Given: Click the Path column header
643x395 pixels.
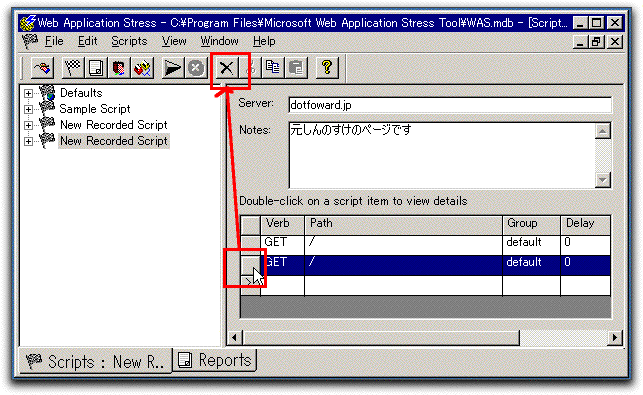Looking at the screenshot, I should [404, 225].
